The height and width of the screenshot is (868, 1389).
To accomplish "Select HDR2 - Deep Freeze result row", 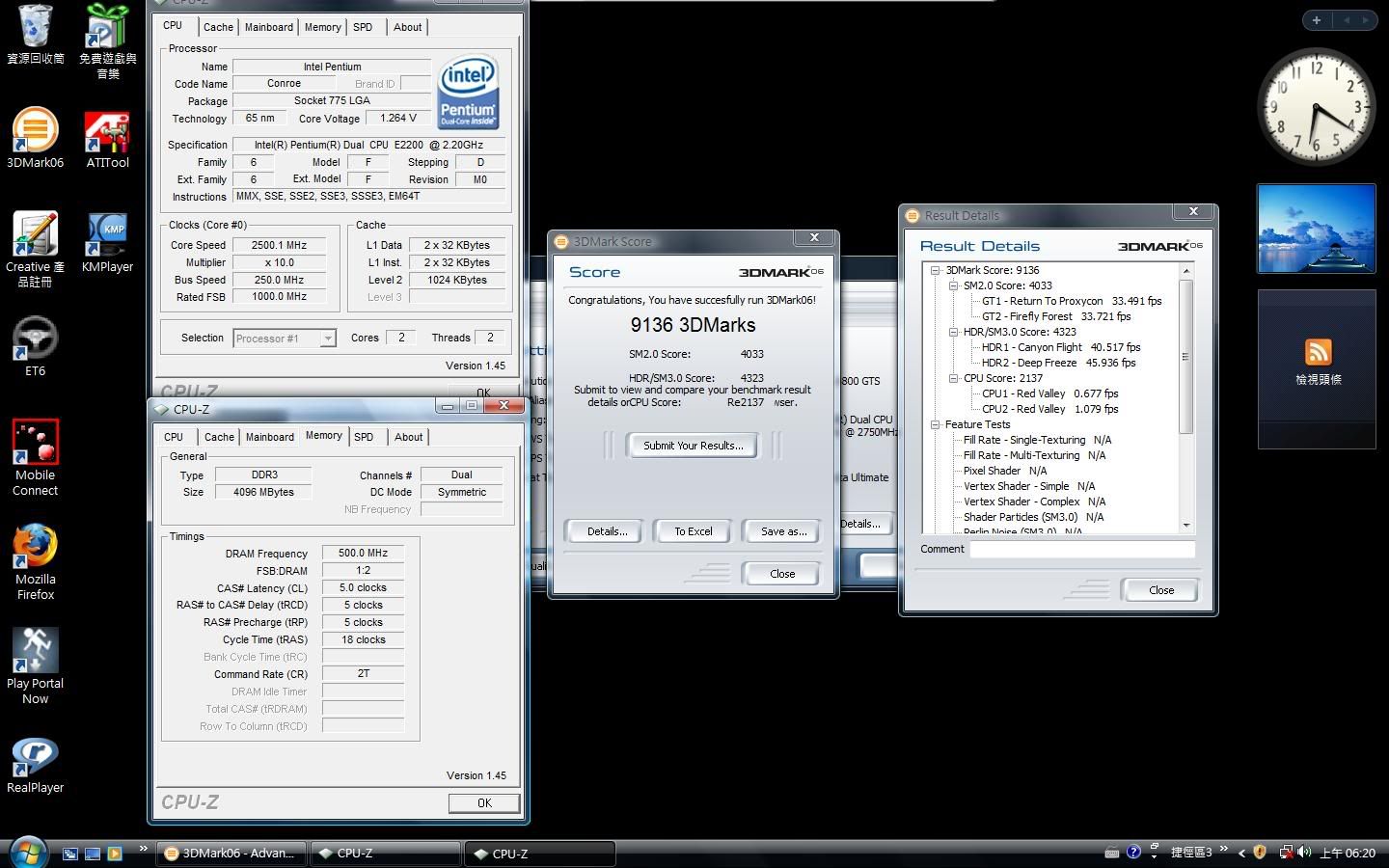I will [x=1058, y=363].
